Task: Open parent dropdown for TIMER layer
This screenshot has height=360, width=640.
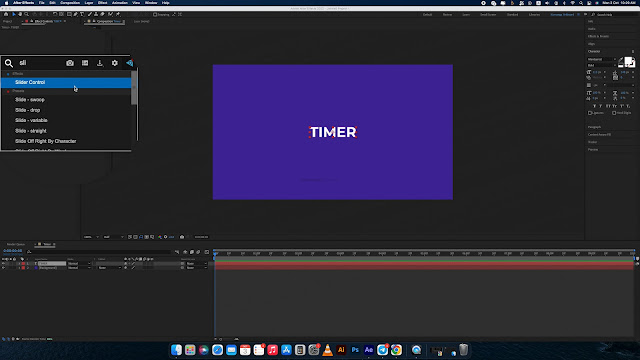Action: (197, 264)
